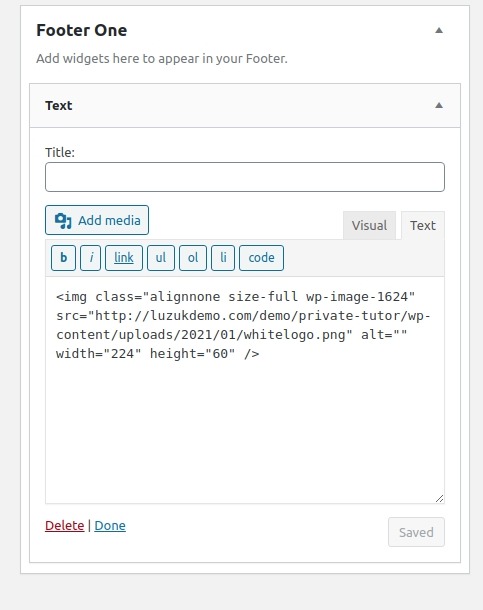Click the camera-music icon in Add media
483x610 pixels.
point(63,221)
